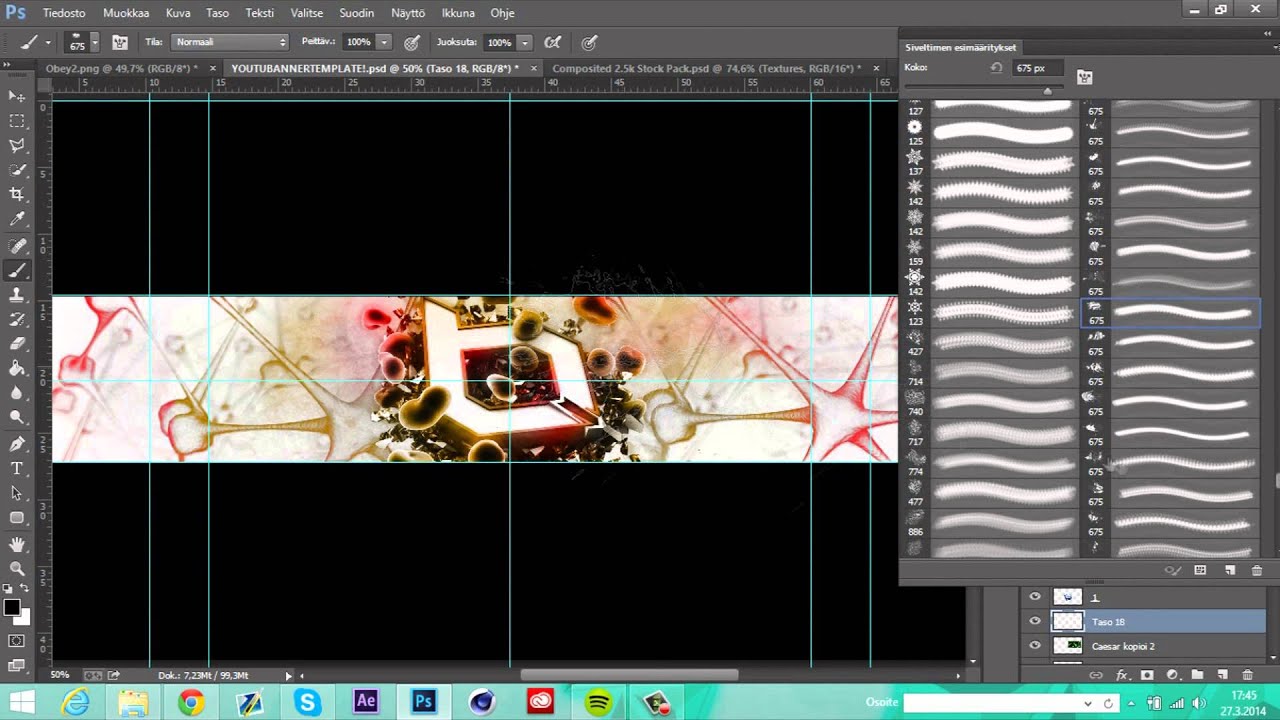The width and height of the screenshot is (1280, 720).
Task: Open tool preset picker arrow
Action: 47,42
